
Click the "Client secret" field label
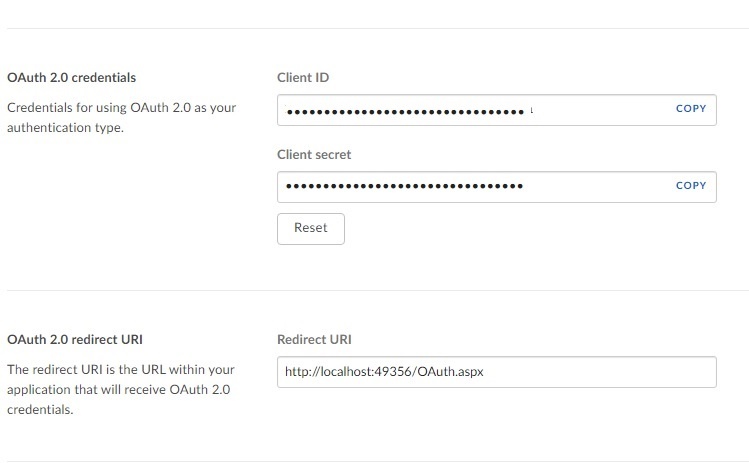314,155
